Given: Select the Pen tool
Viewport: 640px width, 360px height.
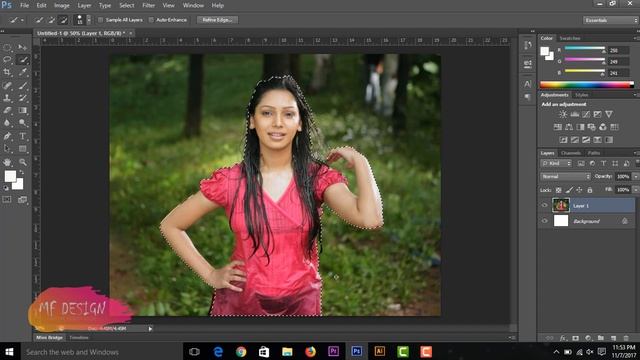Looking at the screenshot, I should tap(7, 136).
